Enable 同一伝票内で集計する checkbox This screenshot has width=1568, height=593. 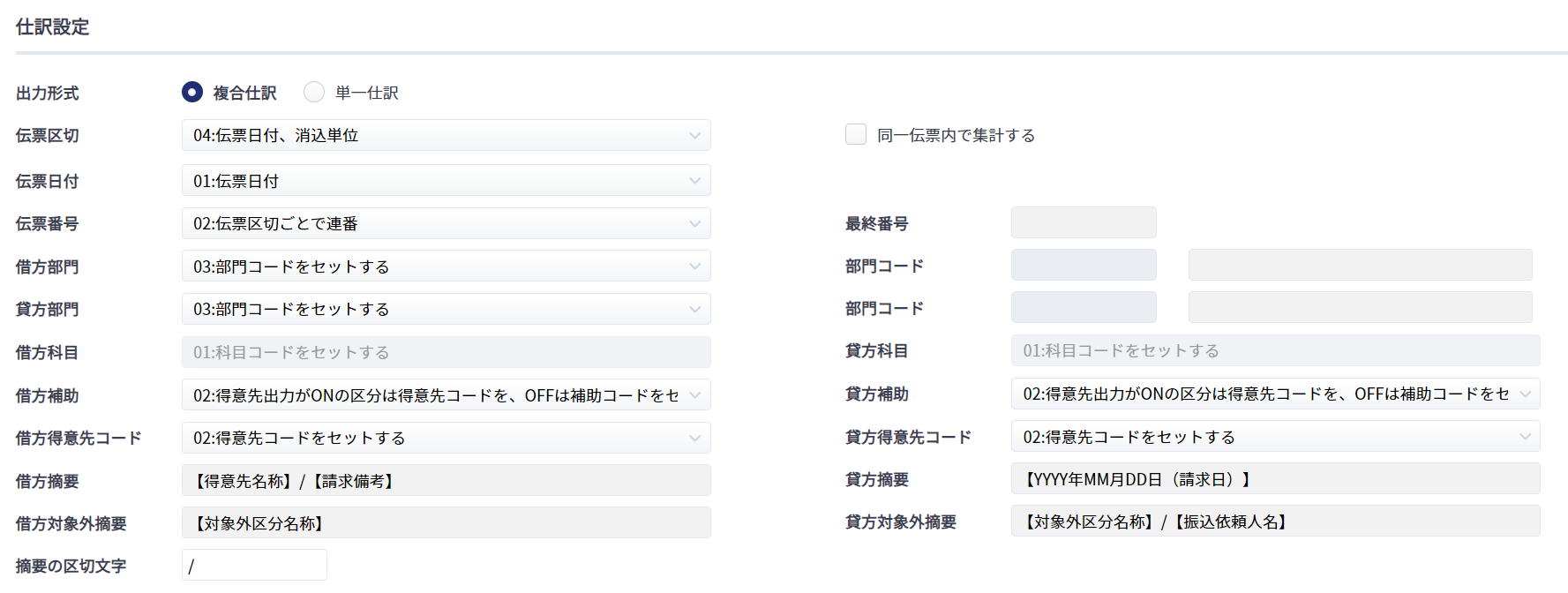[x=856, y=134]
